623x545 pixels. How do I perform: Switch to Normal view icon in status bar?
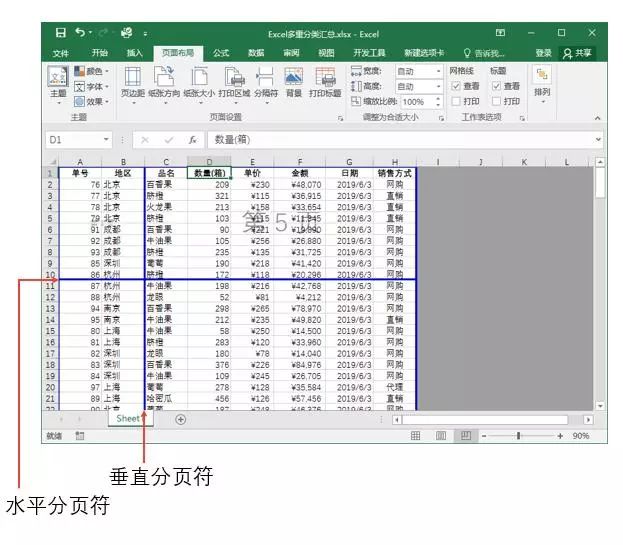[x=416, y=436]
